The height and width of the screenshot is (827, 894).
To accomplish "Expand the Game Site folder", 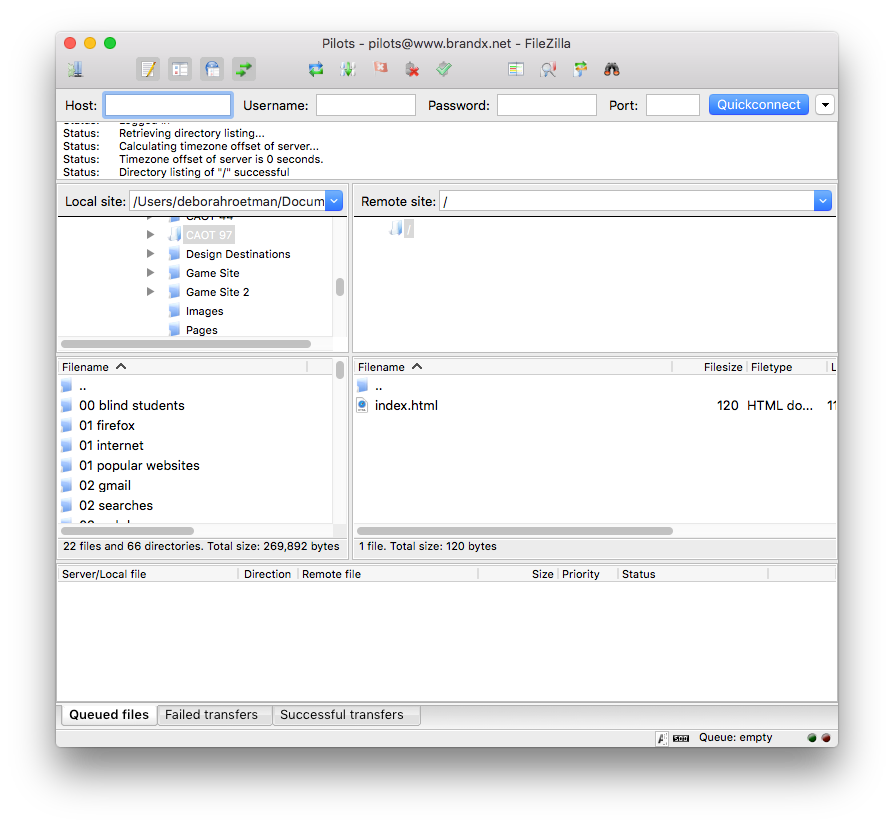I will click(151, 273).
